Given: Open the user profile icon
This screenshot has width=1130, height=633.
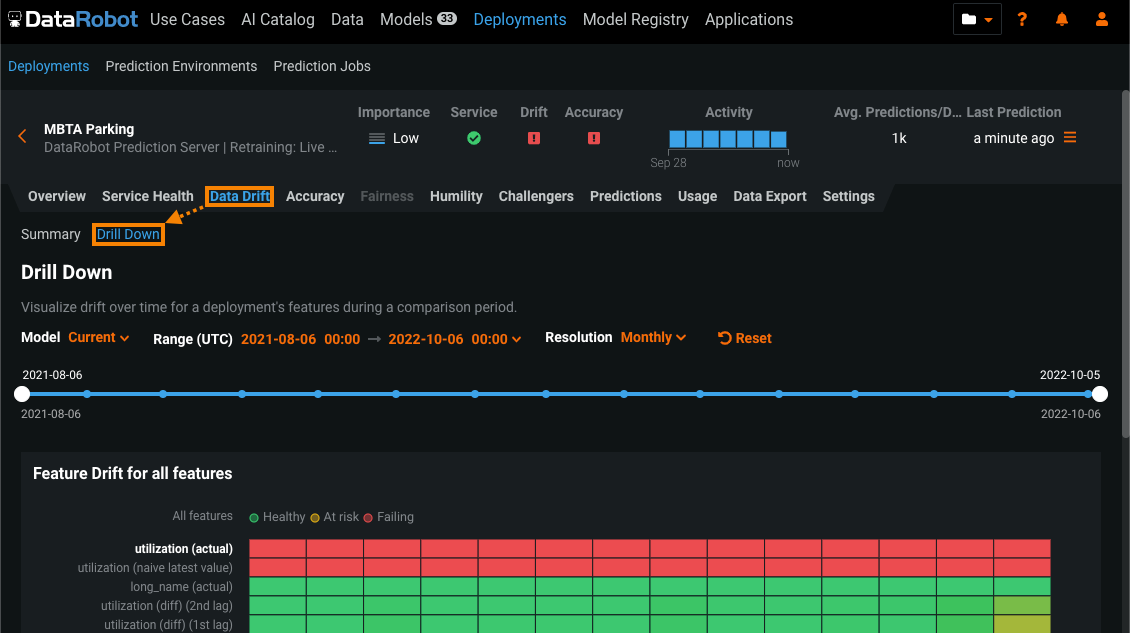Looking at the screenshot, I should [1102, 19].
